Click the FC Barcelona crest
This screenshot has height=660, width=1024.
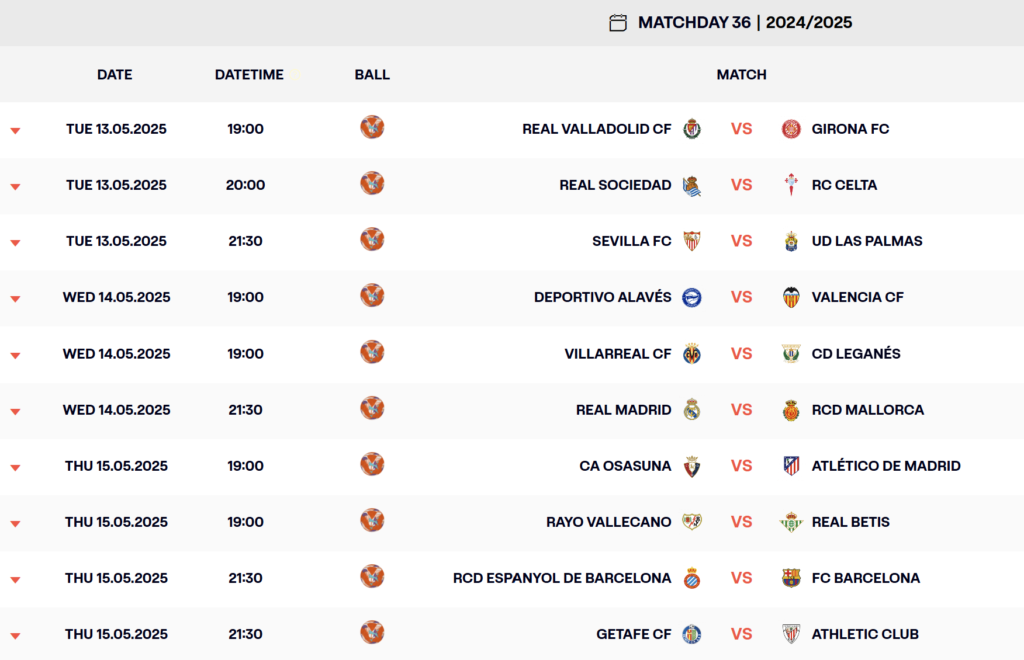click(791, 578)
